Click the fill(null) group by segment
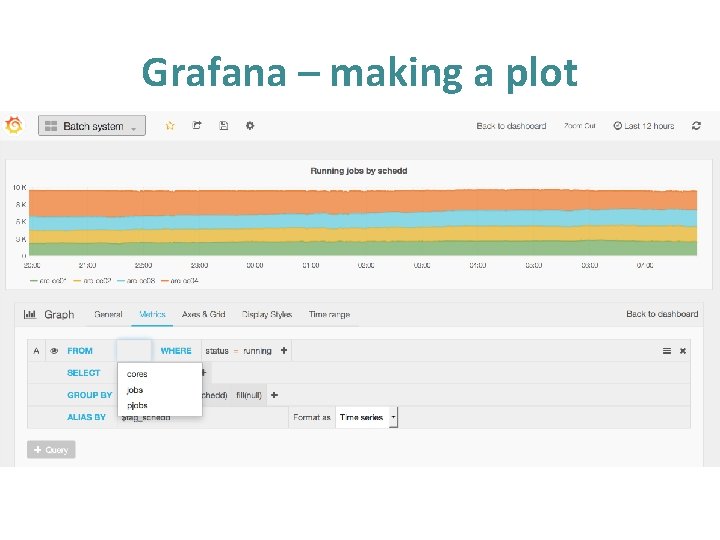The image size is (720, 540). [249, 395]
